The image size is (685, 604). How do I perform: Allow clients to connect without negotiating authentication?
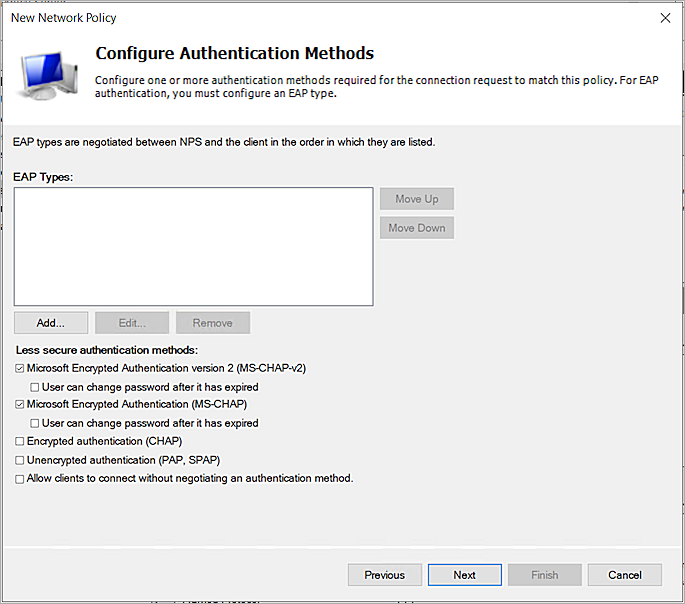coord(20,479)
